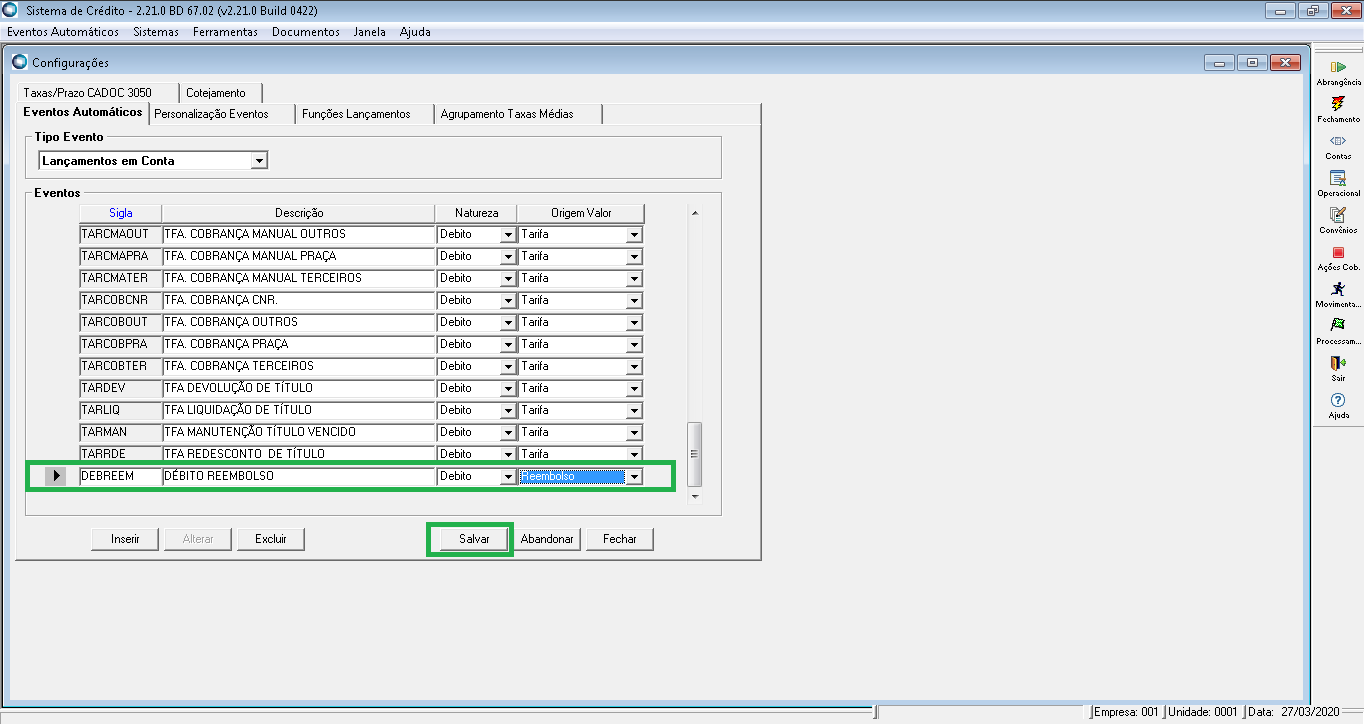Expand Origem Valor dropdown for TARCMAPRA row
This screenshot has height=724, width=1364.
click(633, 257)
